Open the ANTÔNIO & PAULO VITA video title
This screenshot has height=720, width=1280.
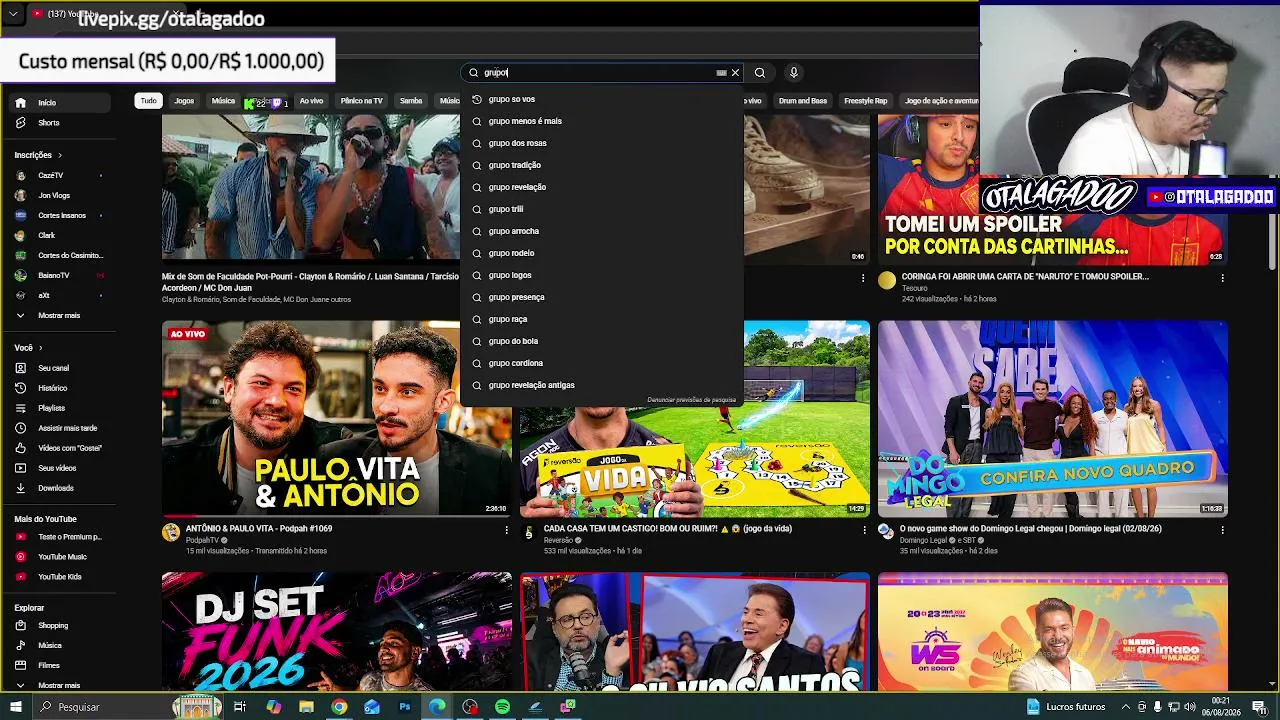[x=259, y=529]
